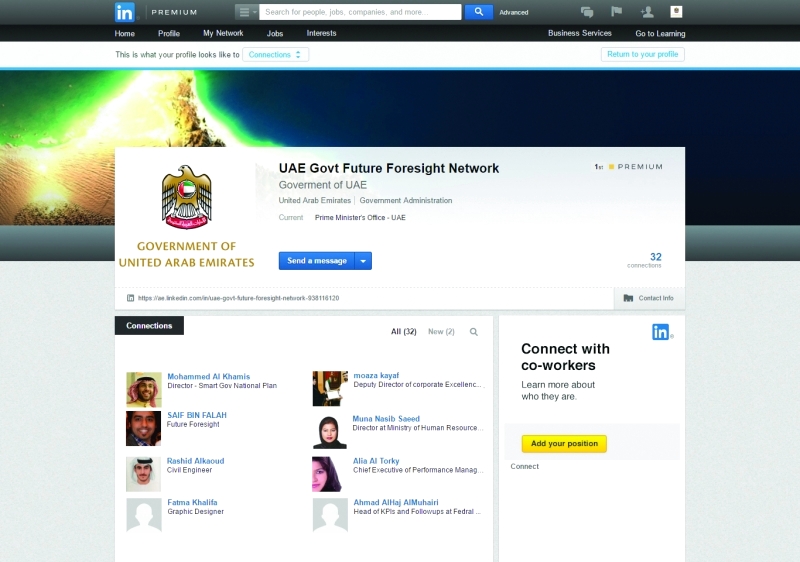Click the LinkedIn logo in the header

pos(125,12)
